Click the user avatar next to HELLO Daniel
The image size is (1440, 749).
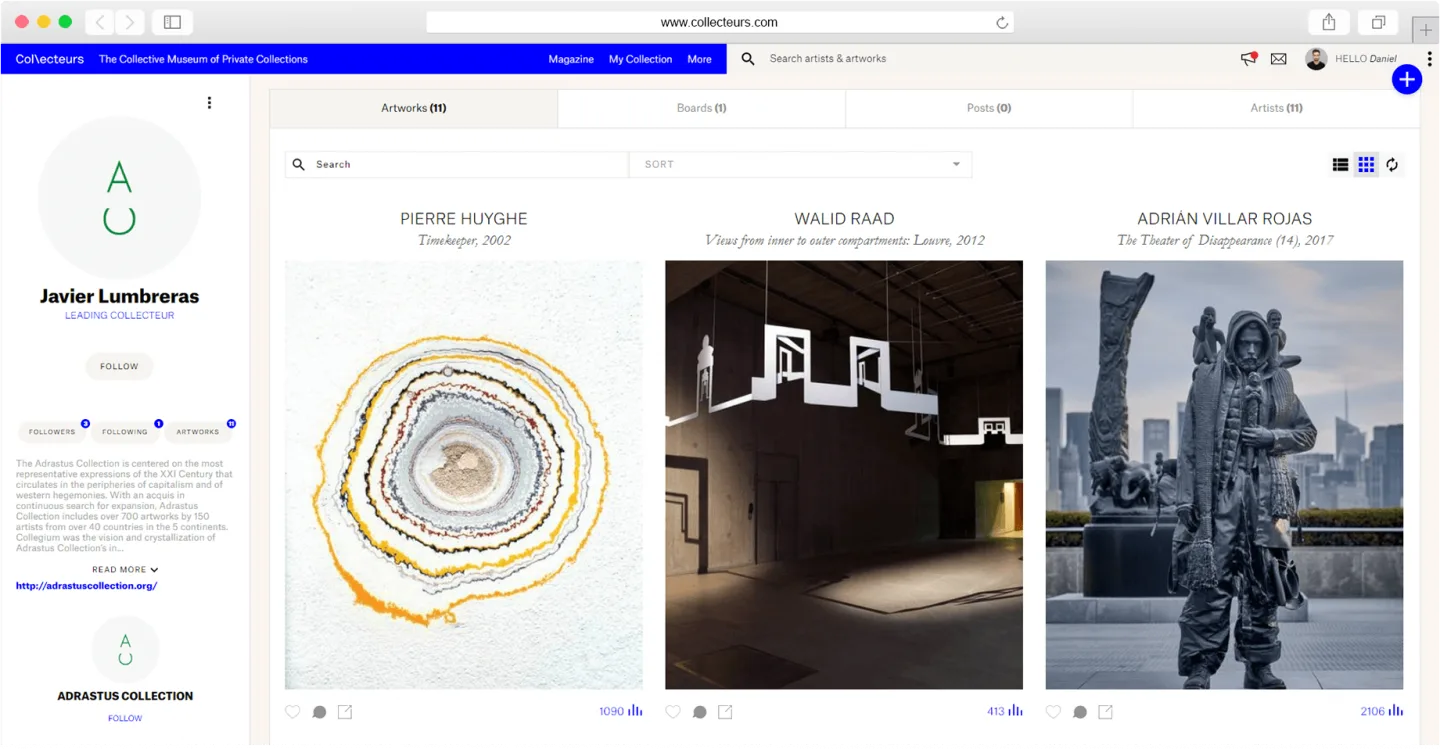[1316, 59]
